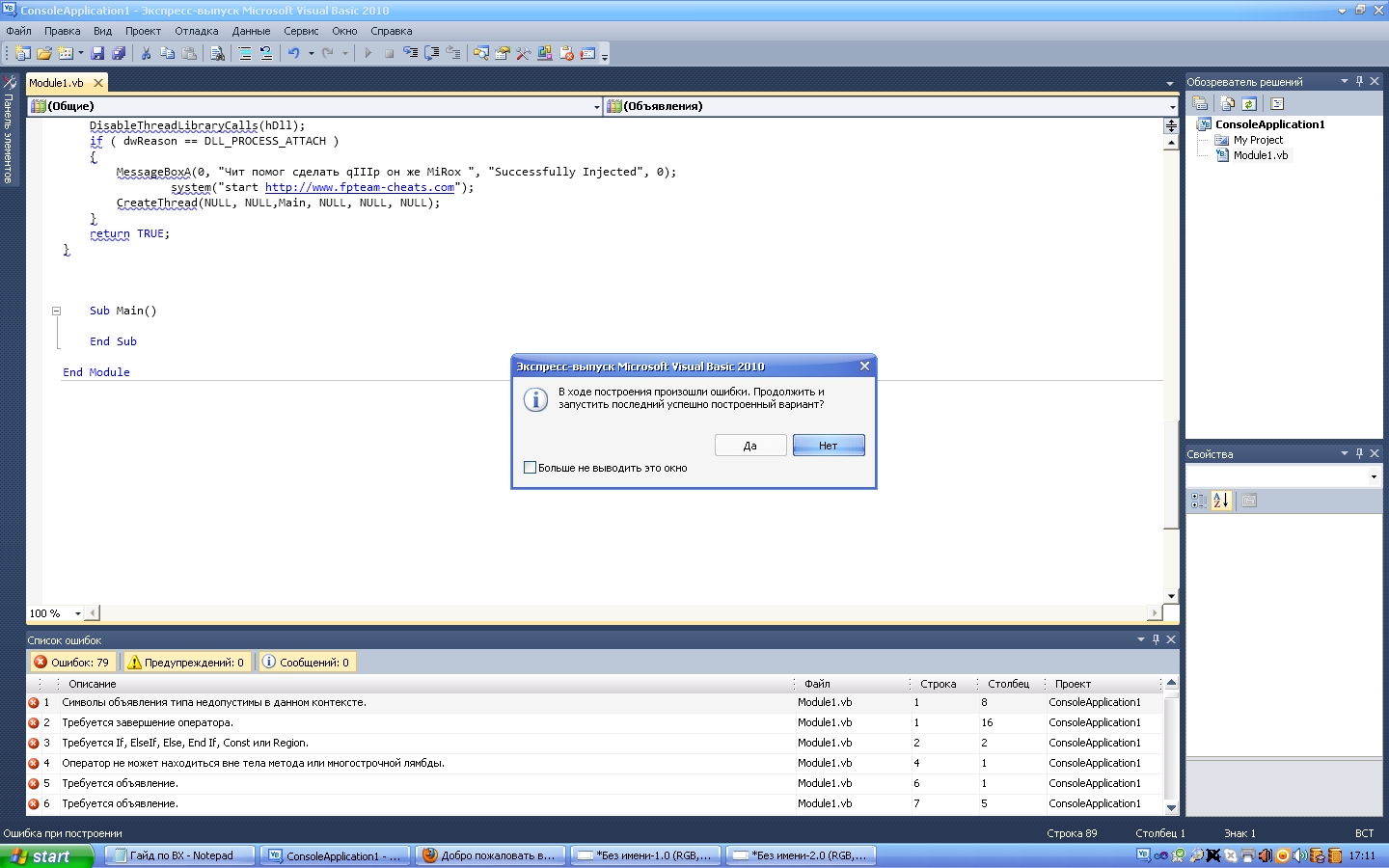Viewport: 1389px width, 868px height.
Task: Sort errors by the Описание column header
Action: click(426, 684)
